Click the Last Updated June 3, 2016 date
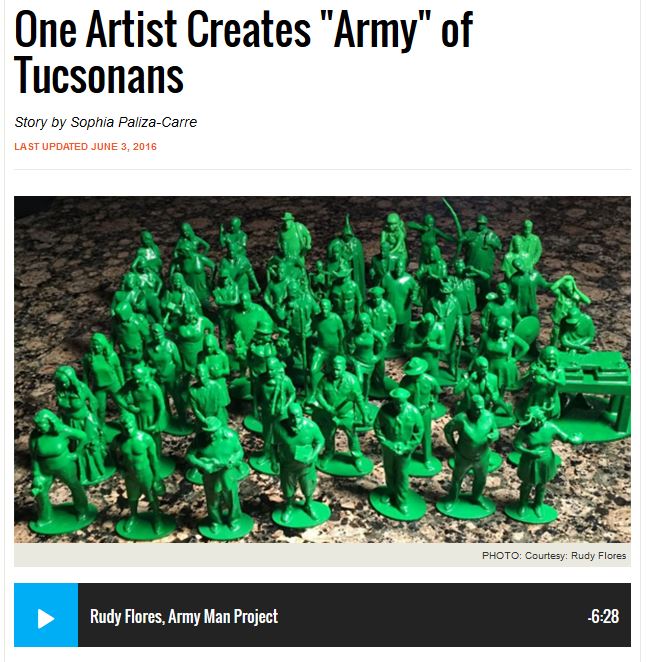 click(85, 147)
